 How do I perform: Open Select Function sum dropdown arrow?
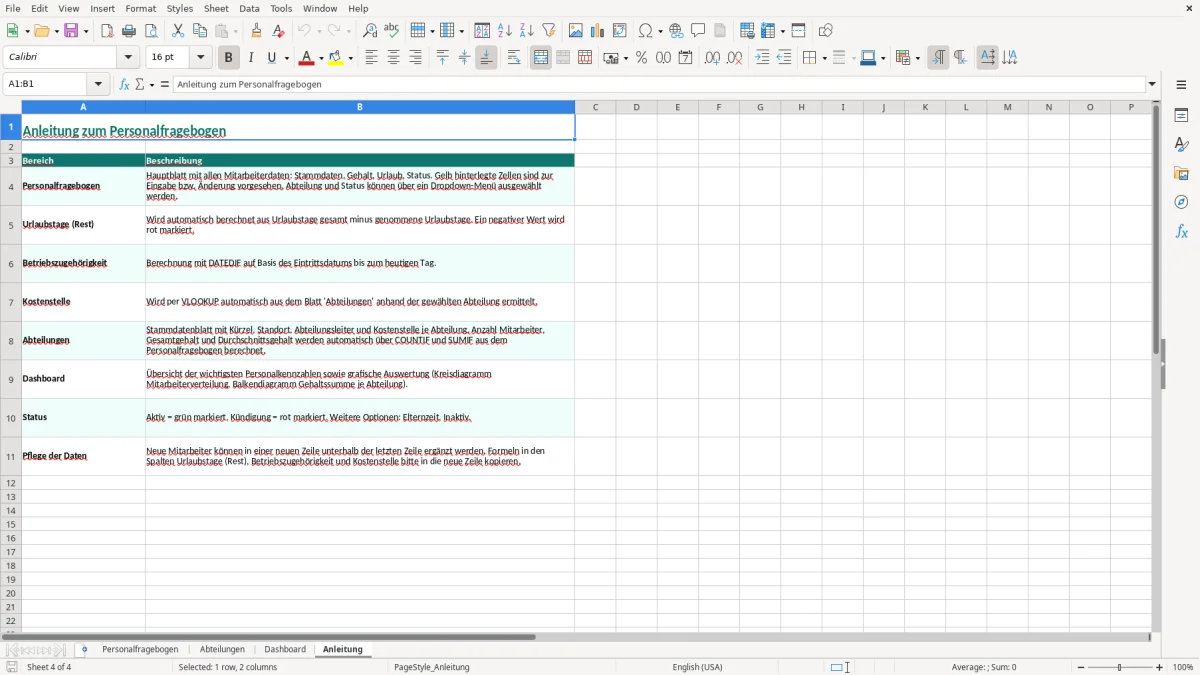tap(152, 85)
